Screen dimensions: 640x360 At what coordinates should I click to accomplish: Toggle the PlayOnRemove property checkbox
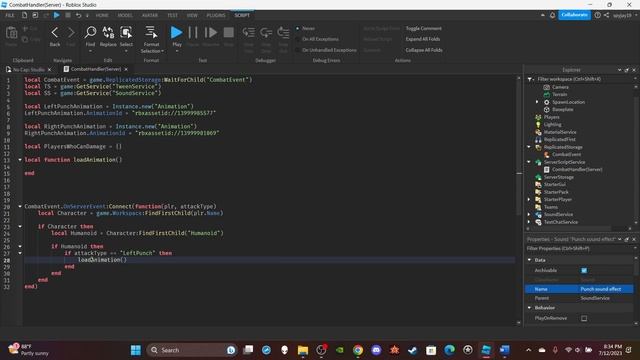584,318
